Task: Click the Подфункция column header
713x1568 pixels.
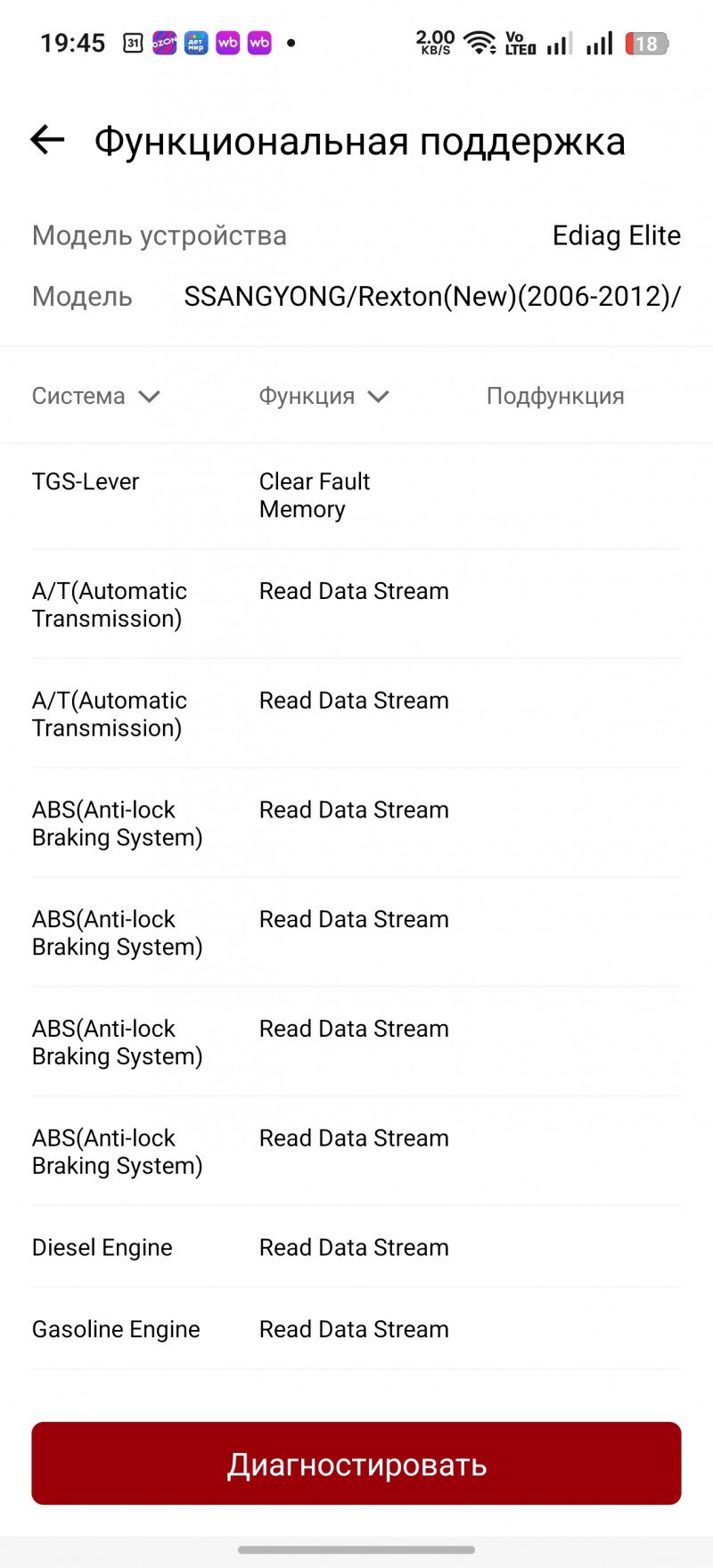Action: (555, 396)
